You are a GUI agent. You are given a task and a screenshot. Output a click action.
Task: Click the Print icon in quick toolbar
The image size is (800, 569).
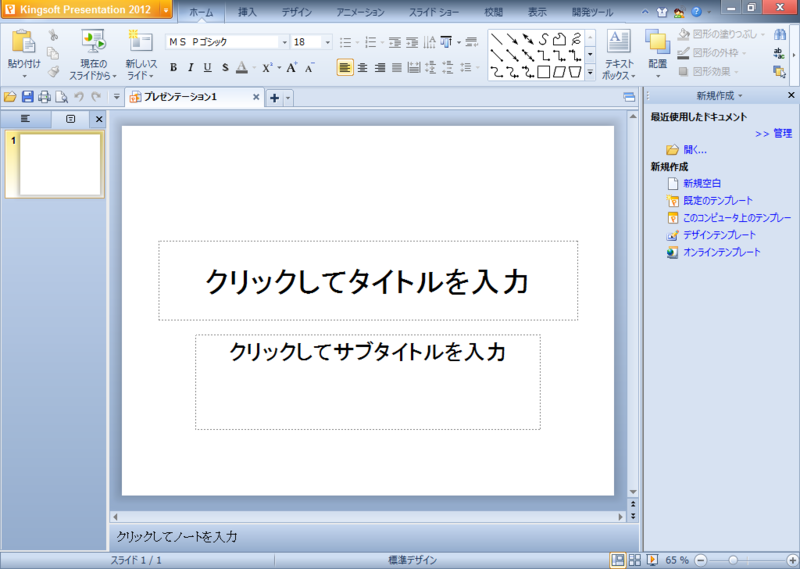coord(44,97)
